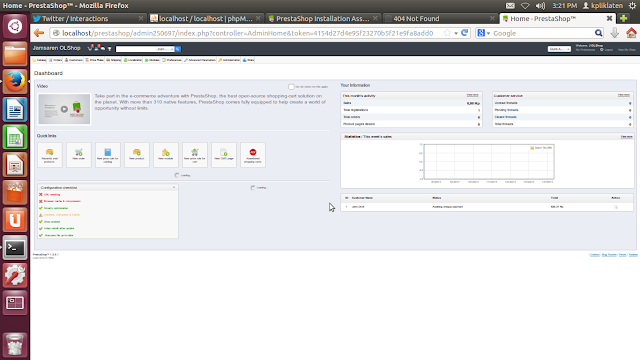Screen dimensions: 640x360
Task: Collapse the Configuration checklist panel
Action: [x=174, y=187]
